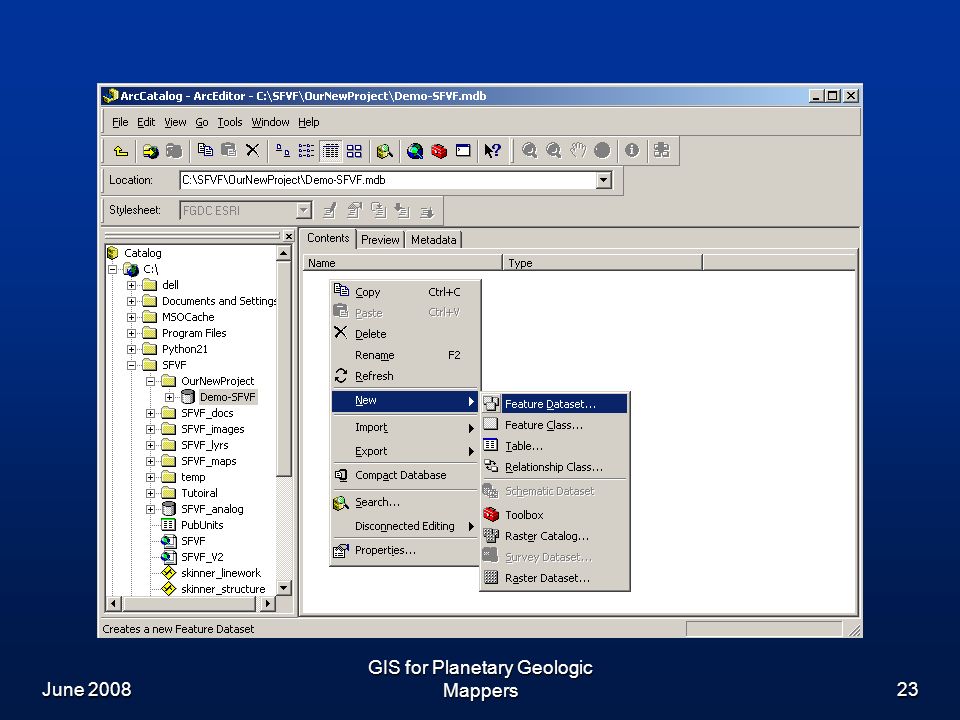The height and width of the screenshot is (720, 960).
Task: Select Copy in the context menu
Action: [x=405, y=292]
